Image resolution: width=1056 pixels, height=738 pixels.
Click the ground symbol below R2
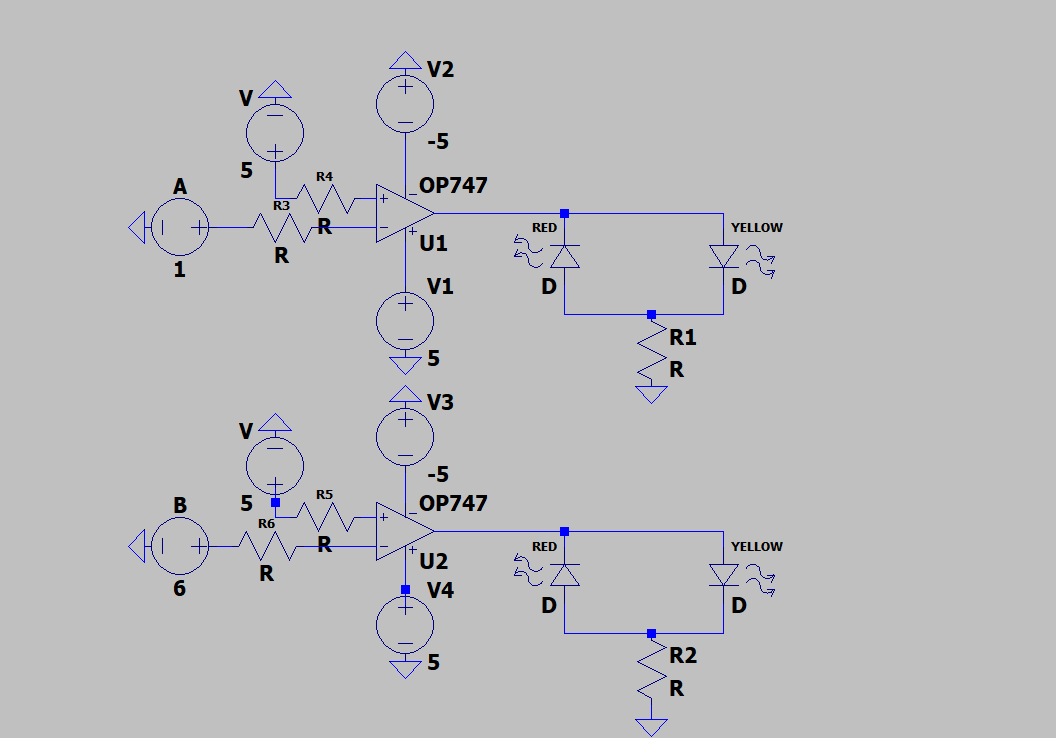652,727
